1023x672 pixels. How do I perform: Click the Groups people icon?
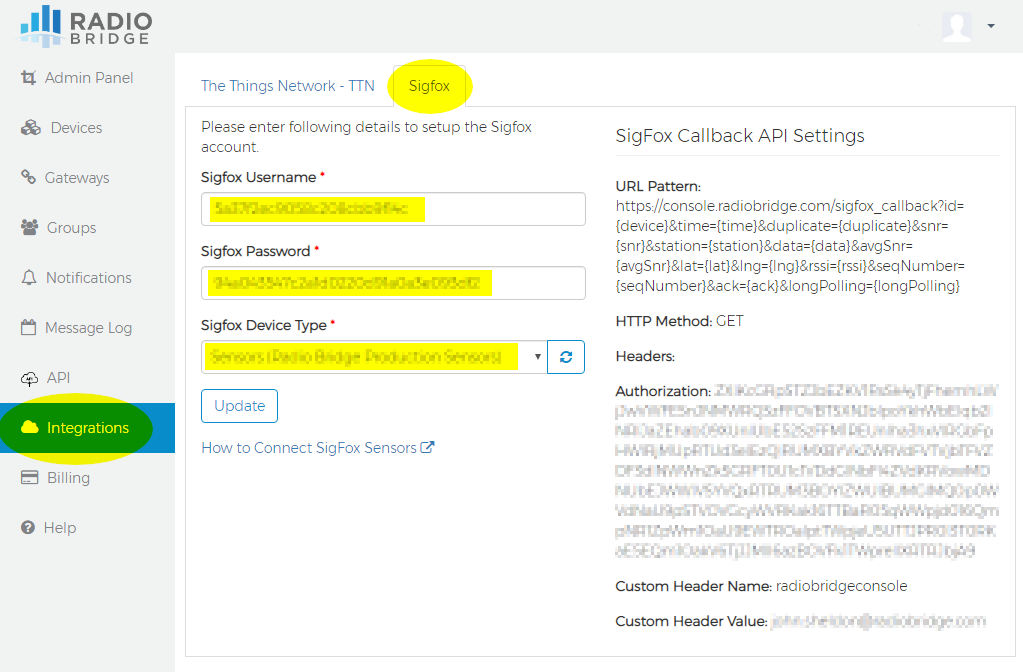click(x=29, y=227)
